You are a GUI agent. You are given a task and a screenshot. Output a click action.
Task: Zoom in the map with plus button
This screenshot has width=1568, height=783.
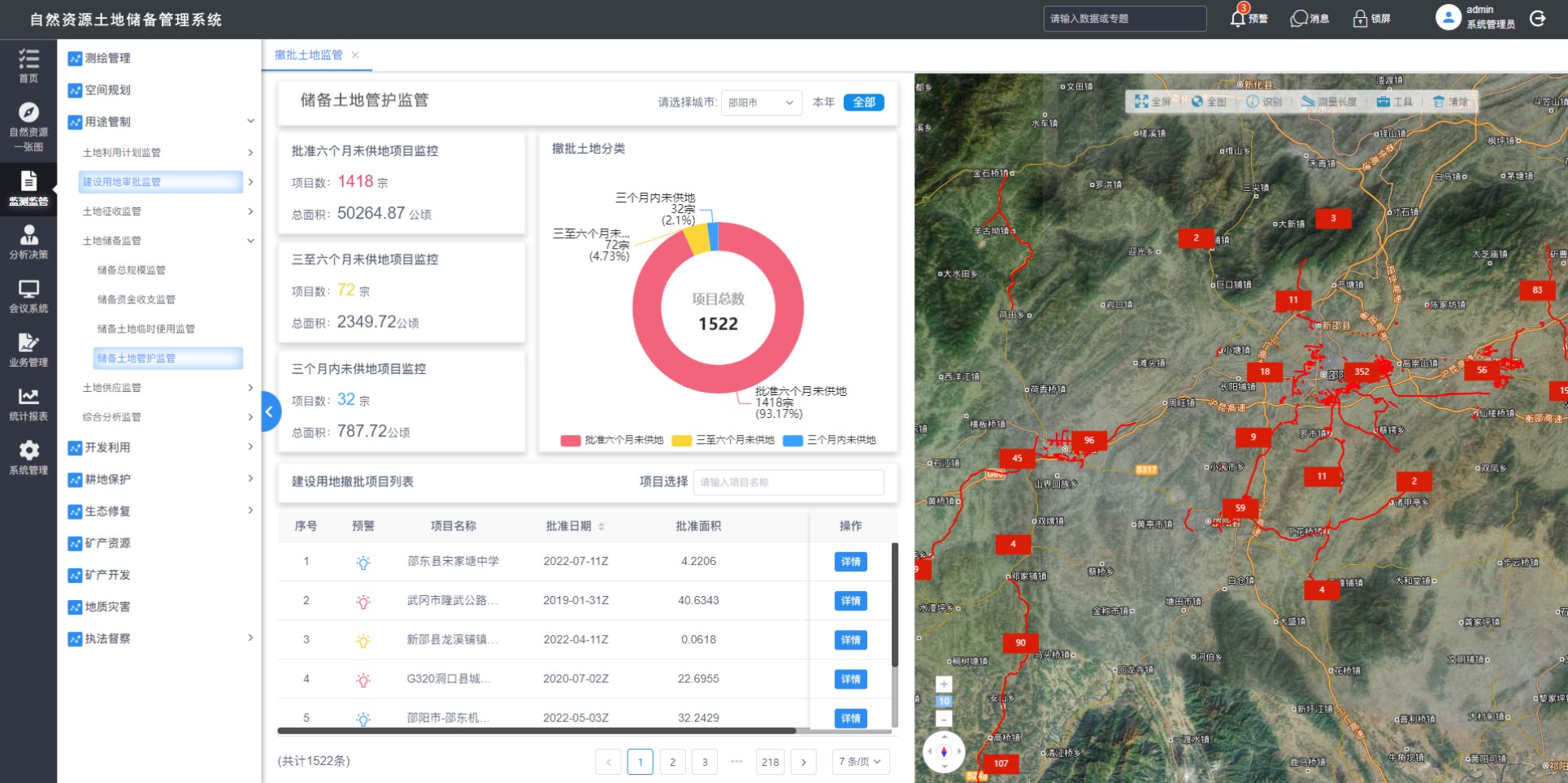pos(944,685)
